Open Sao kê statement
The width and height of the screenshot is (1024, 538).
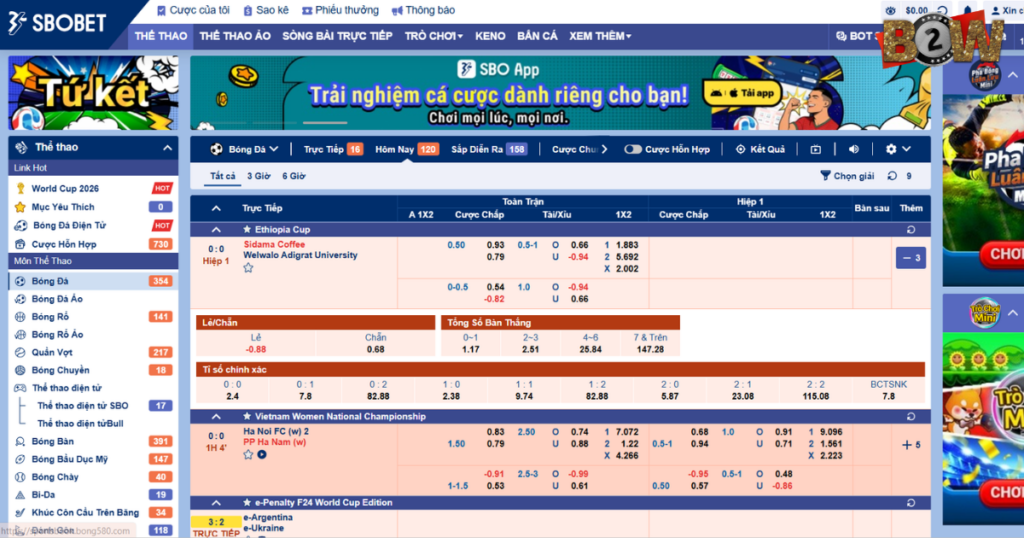tap(266, 10)
